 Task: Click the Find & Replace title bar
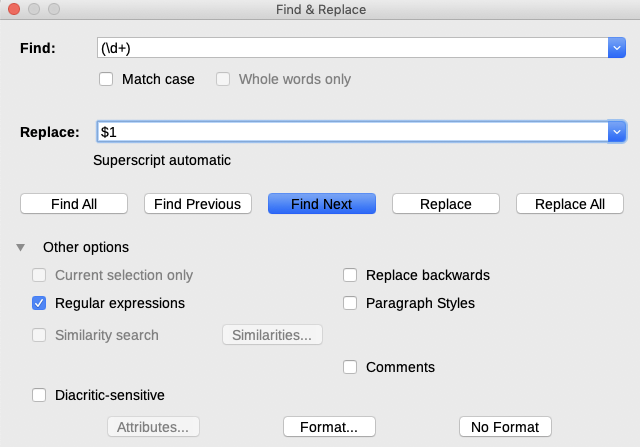(x=320, y=9)
